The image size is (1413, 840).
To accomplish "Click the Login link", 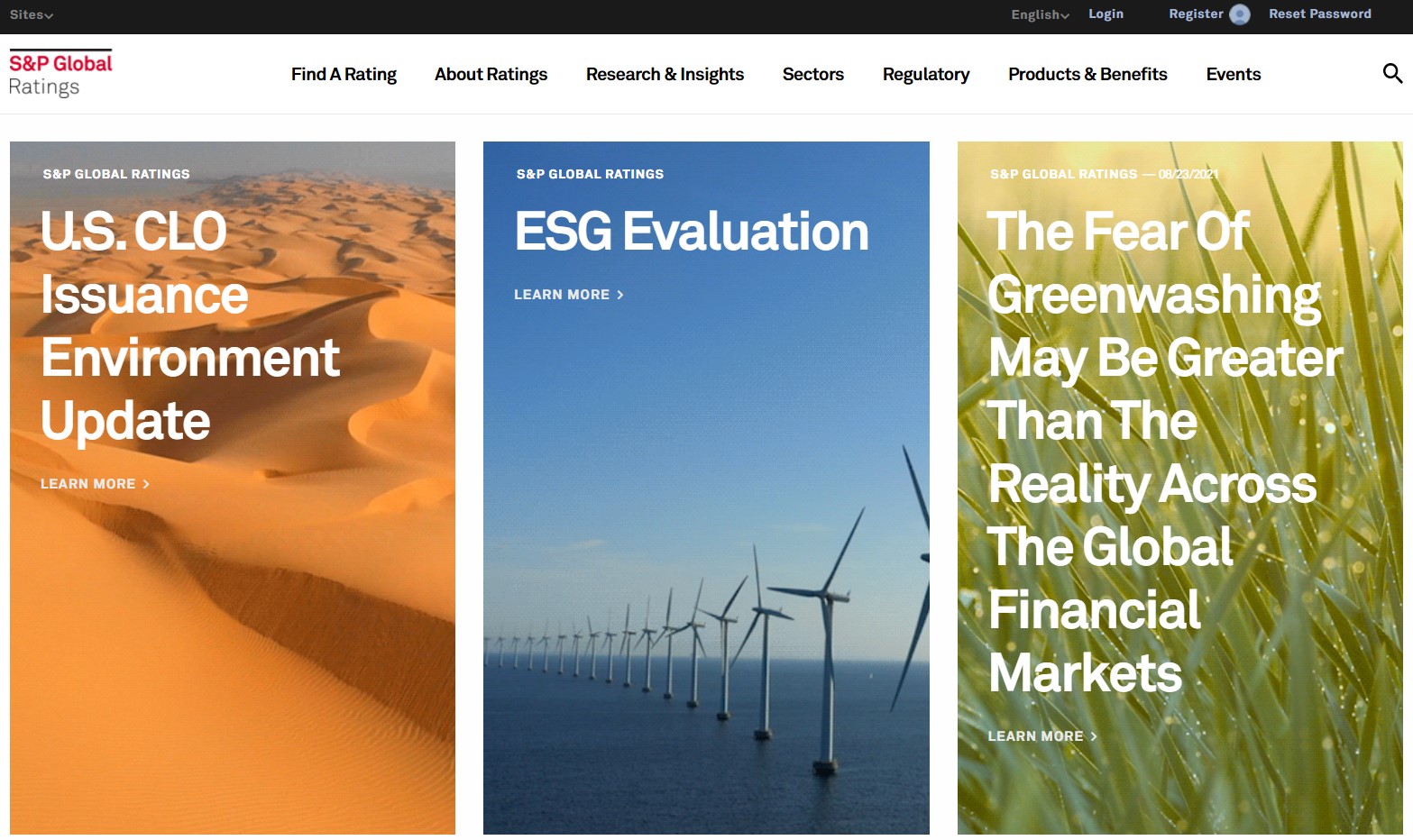I will click(1106, 14).
